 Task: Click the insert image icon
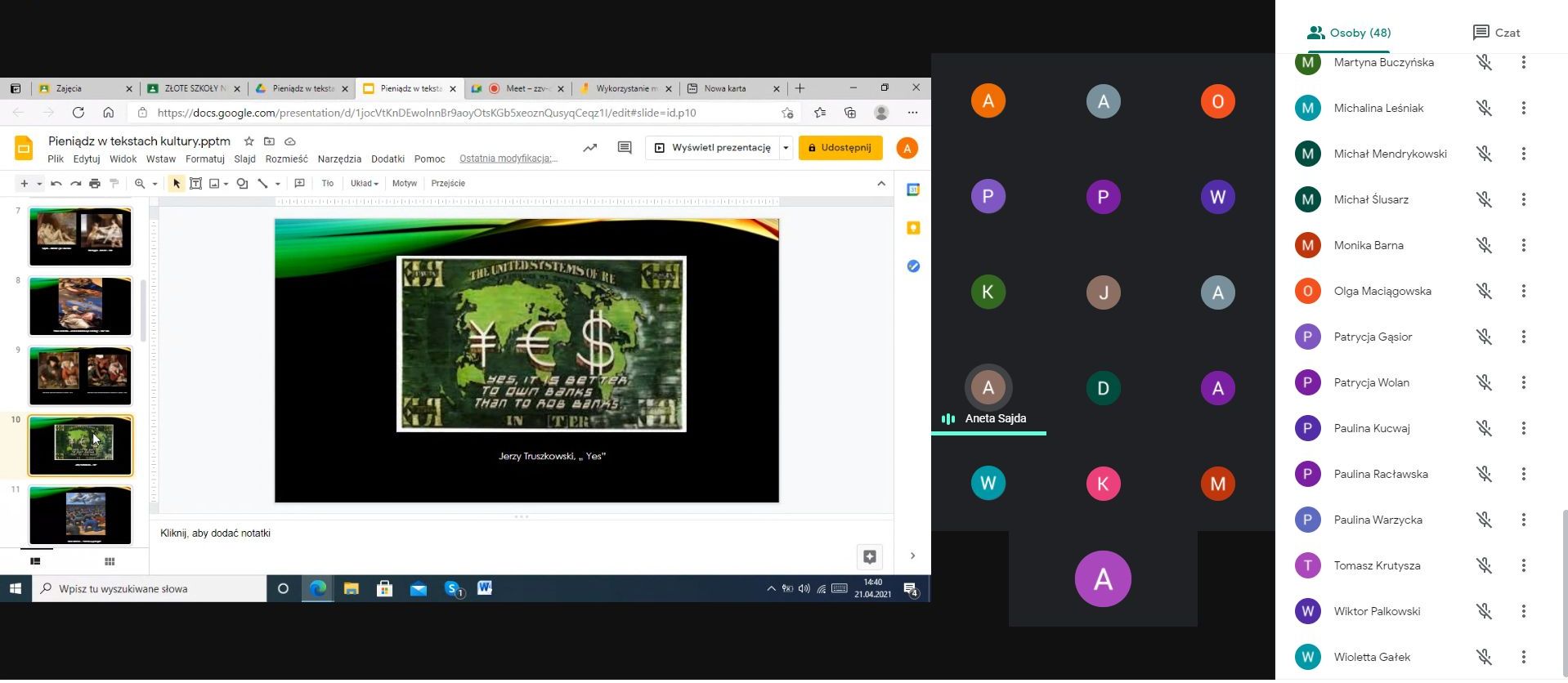(x=214, y=184)
